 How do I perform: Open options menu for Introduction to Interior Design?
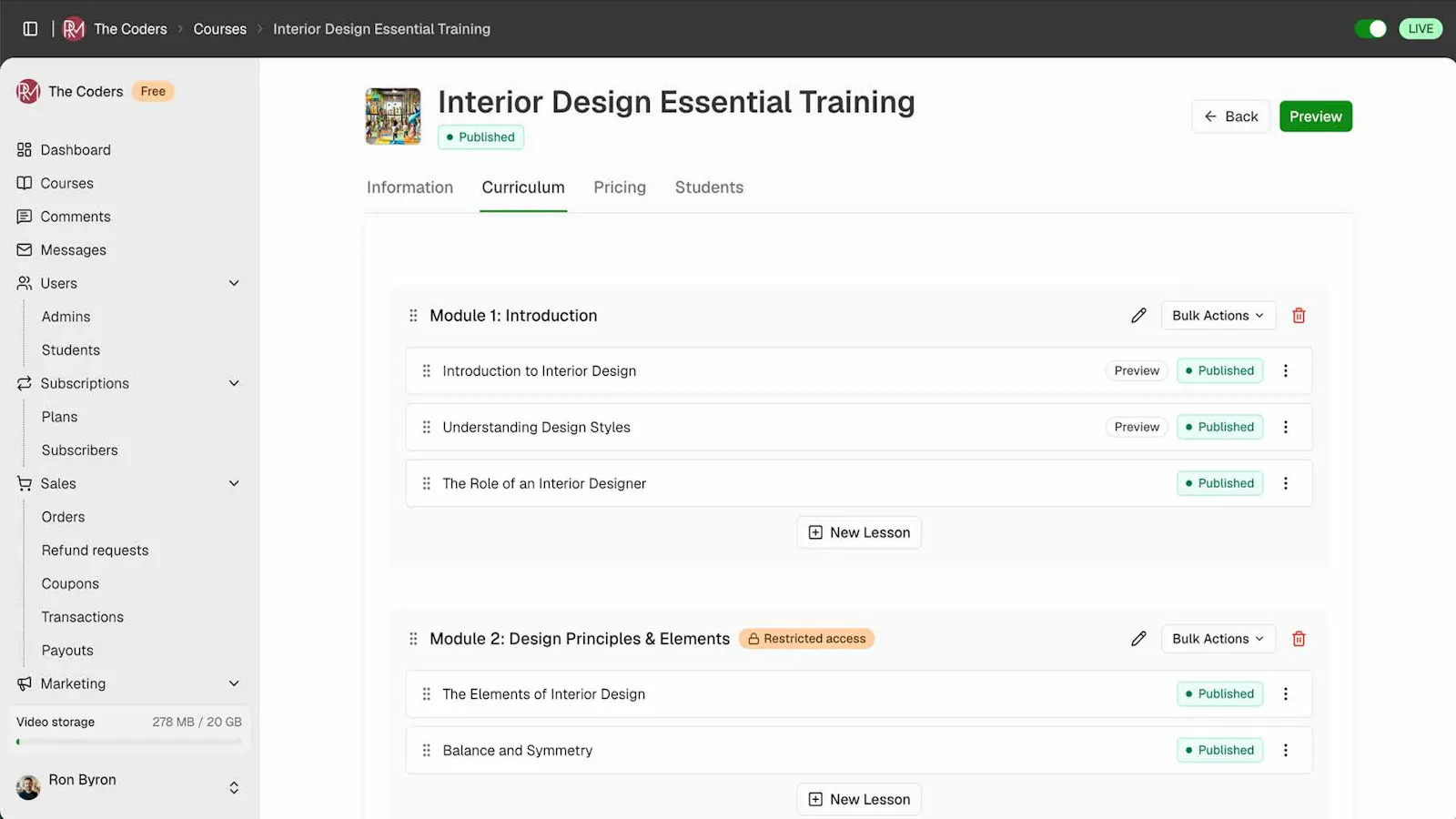[x=1286, y=371]
